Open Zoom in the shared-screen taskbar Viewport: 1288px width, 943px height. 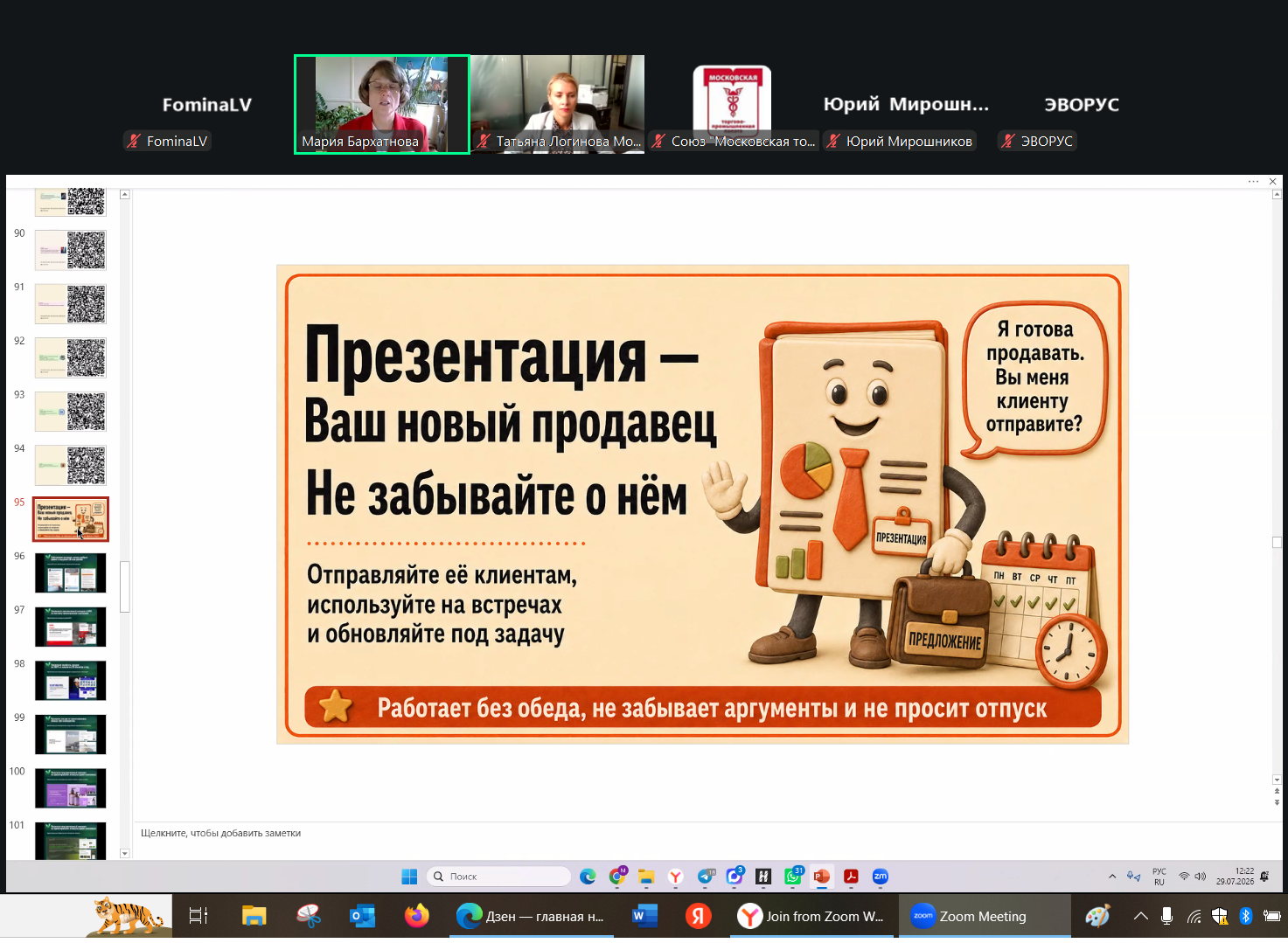coord(881,877)
